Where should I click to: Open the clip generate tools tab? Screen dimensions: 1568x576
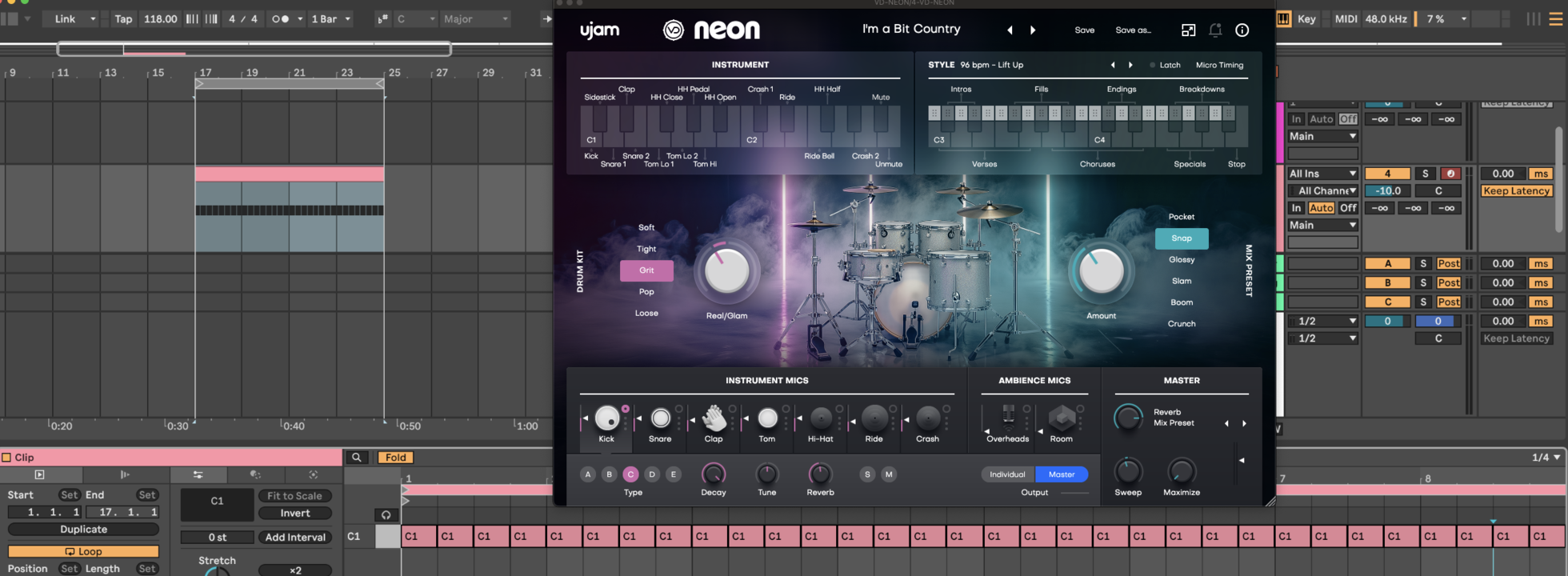tap(314, 474)
